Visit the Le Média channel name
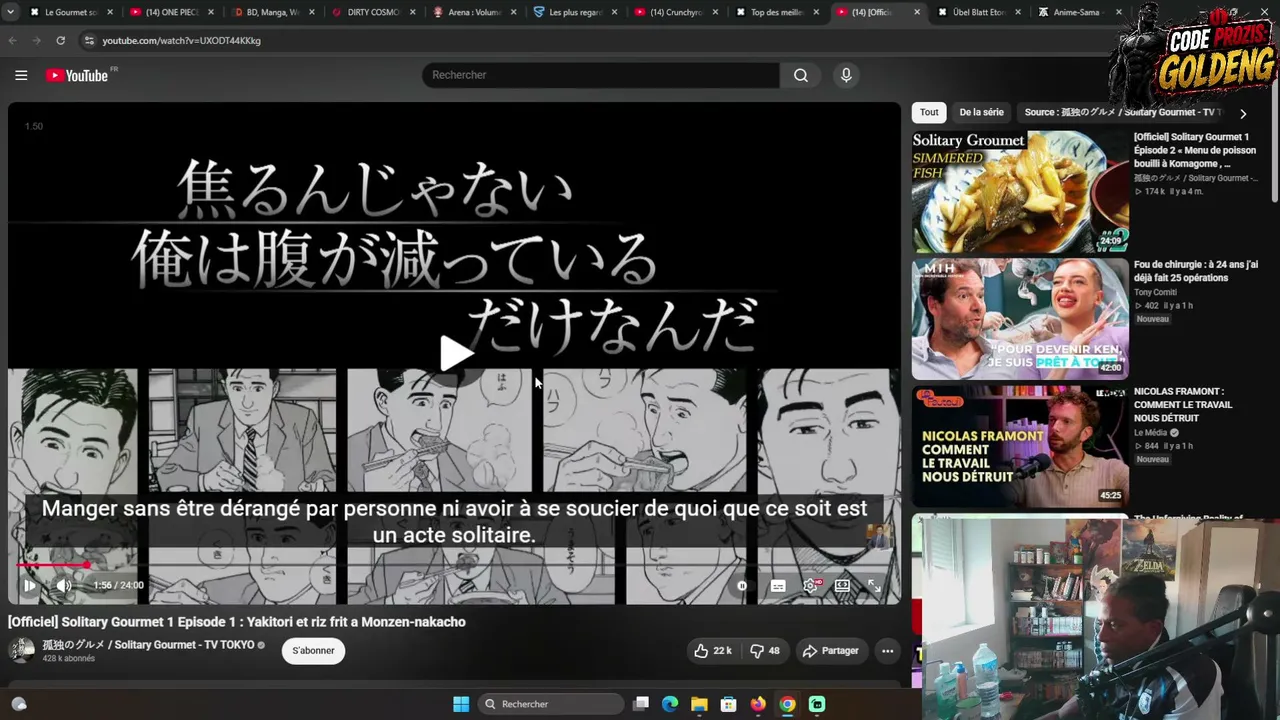Viewport: 1280px width, 720px height. 1151,433
